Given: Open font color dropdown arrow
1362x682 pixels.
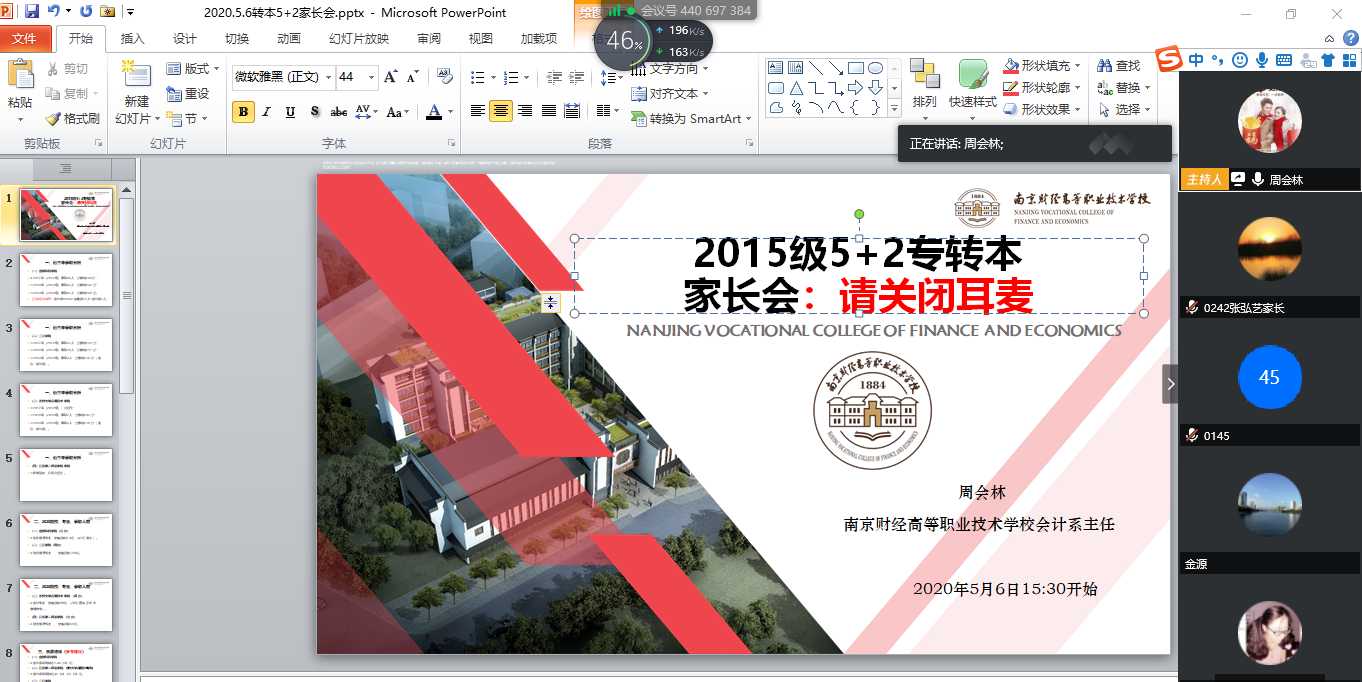Looking at the screenshot, I should point(451,111).
